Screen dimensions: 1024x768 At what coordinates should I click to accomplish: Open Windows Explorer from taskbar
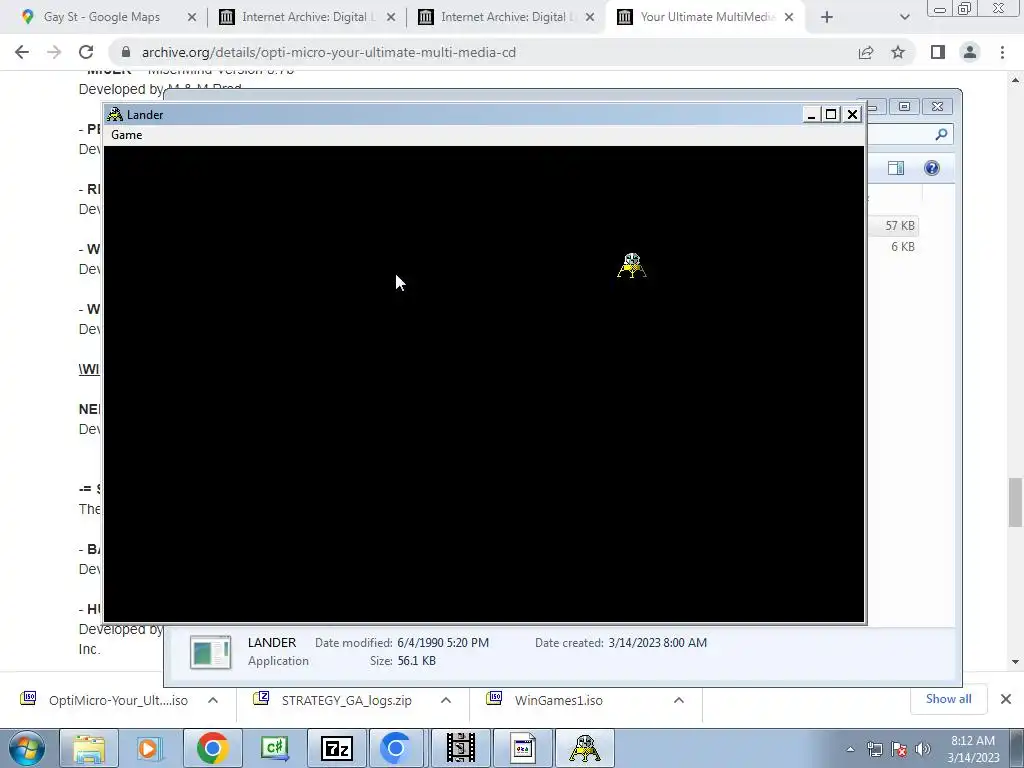point(89,748)
